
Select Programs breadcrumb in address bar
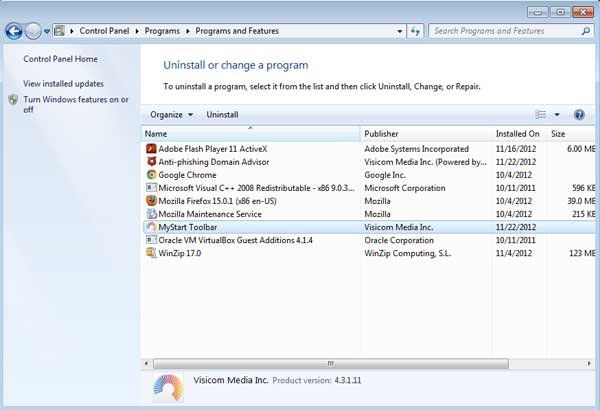coord(162,31)
